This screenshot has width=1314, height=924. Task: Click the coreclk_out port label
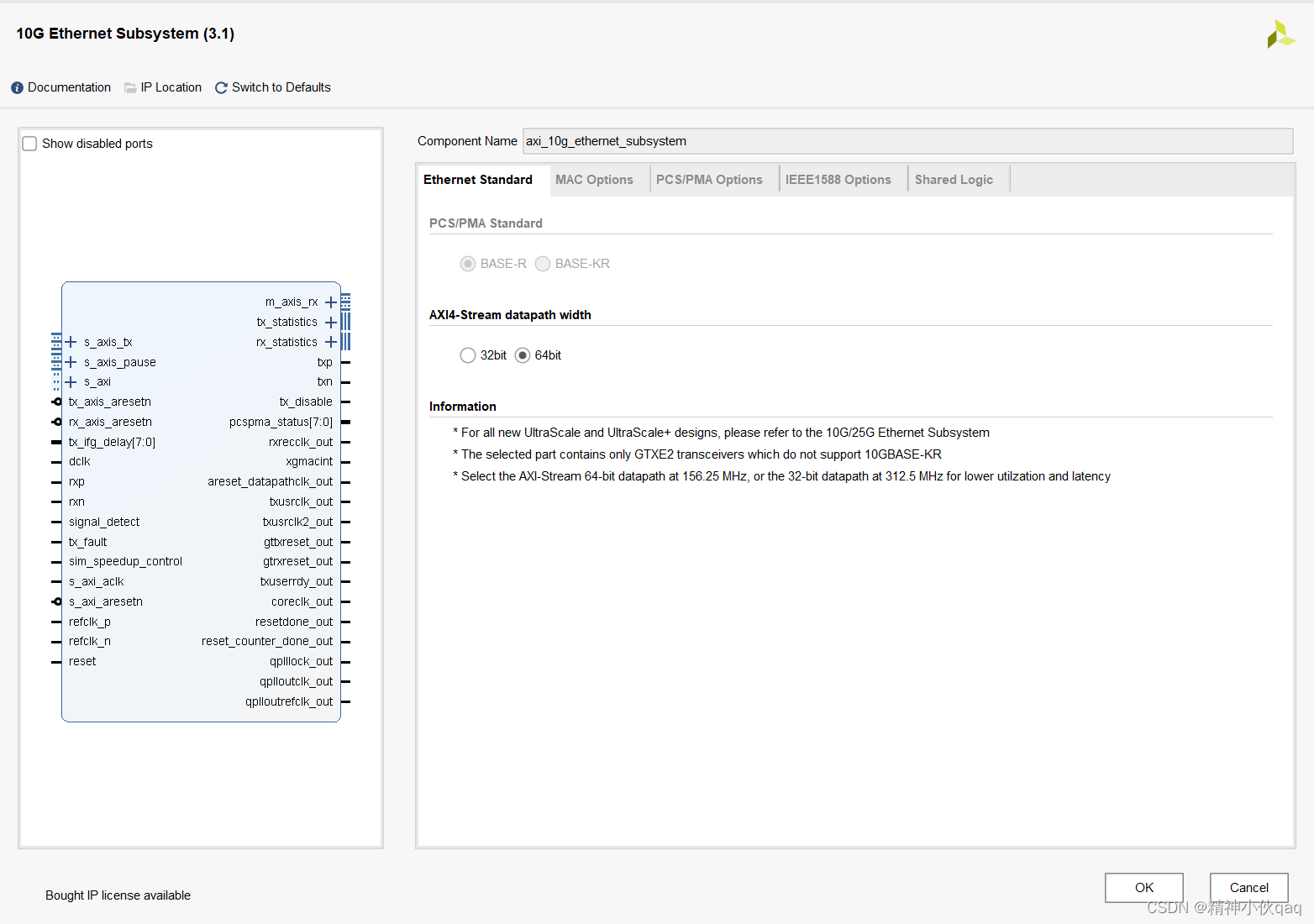pyautogui.click(x=302, y=602)
